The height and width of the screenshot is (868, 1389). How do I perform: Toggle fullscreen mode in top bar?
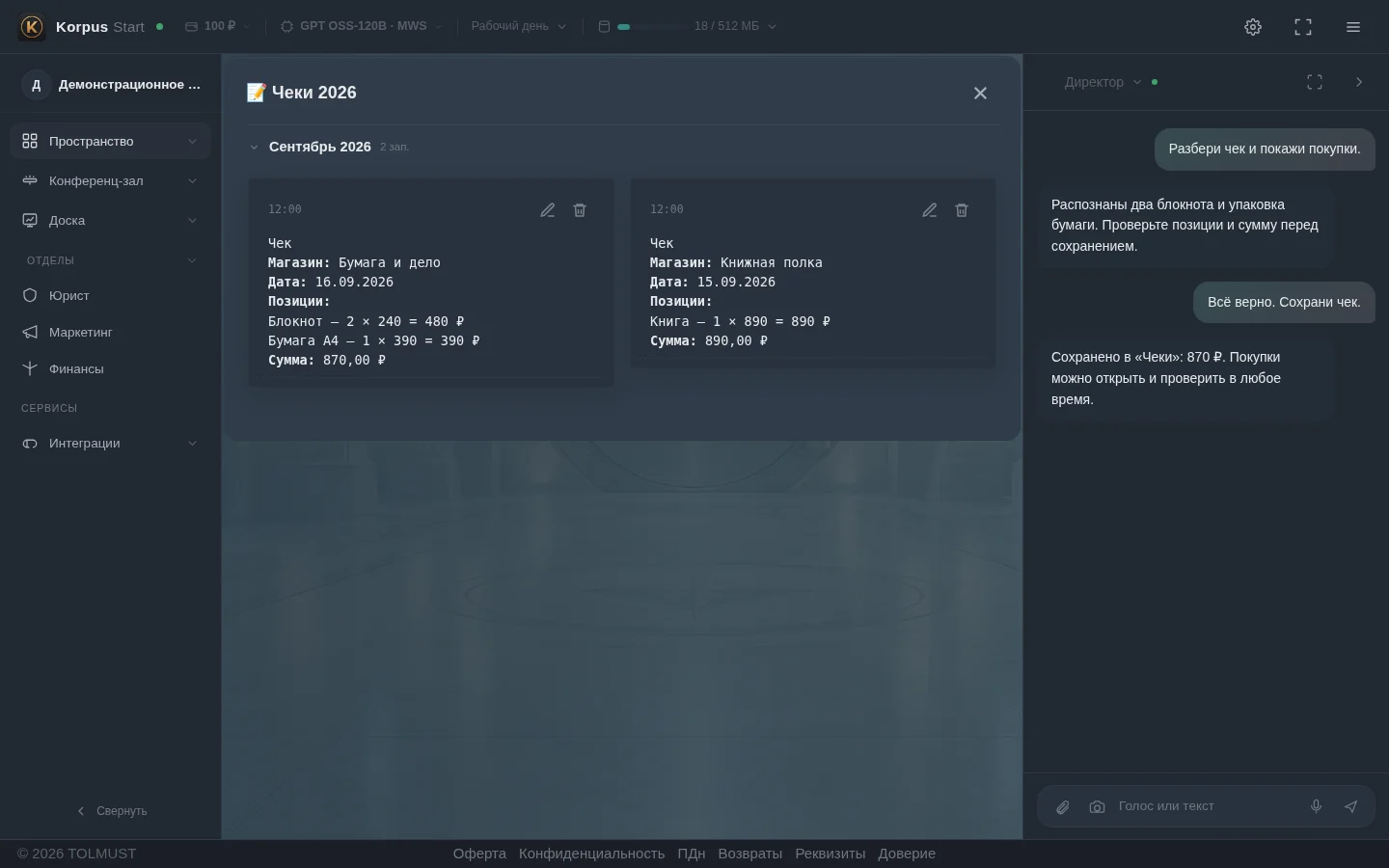point(1303,27)
